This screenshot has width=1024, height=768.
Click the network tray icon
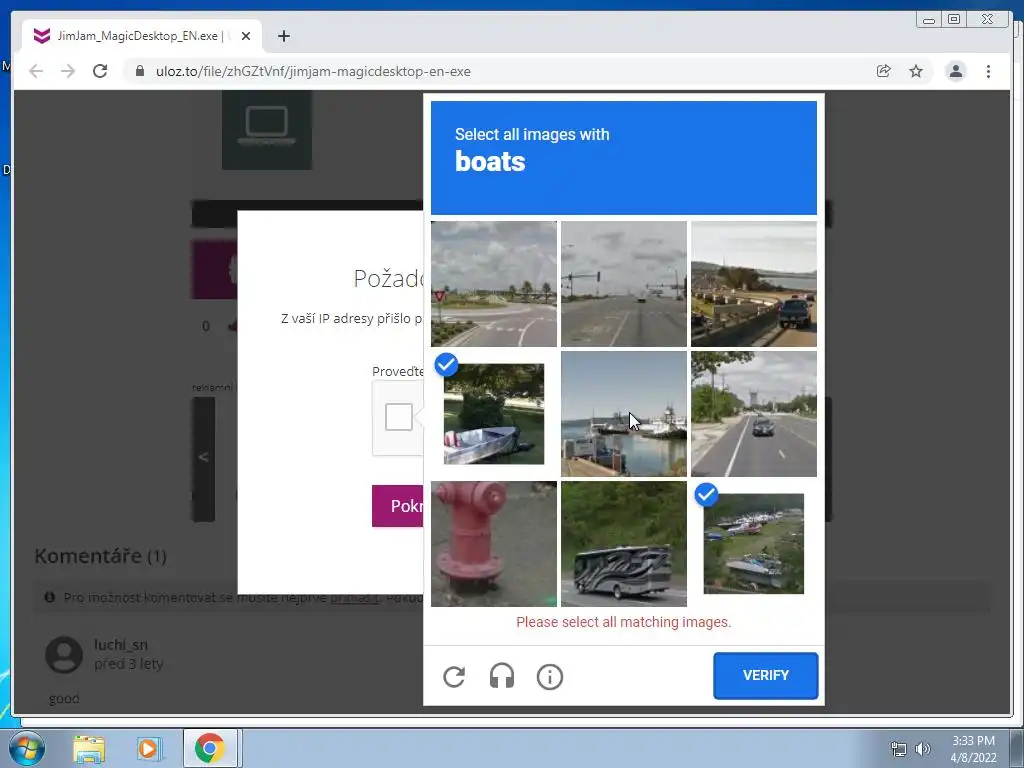899,749
